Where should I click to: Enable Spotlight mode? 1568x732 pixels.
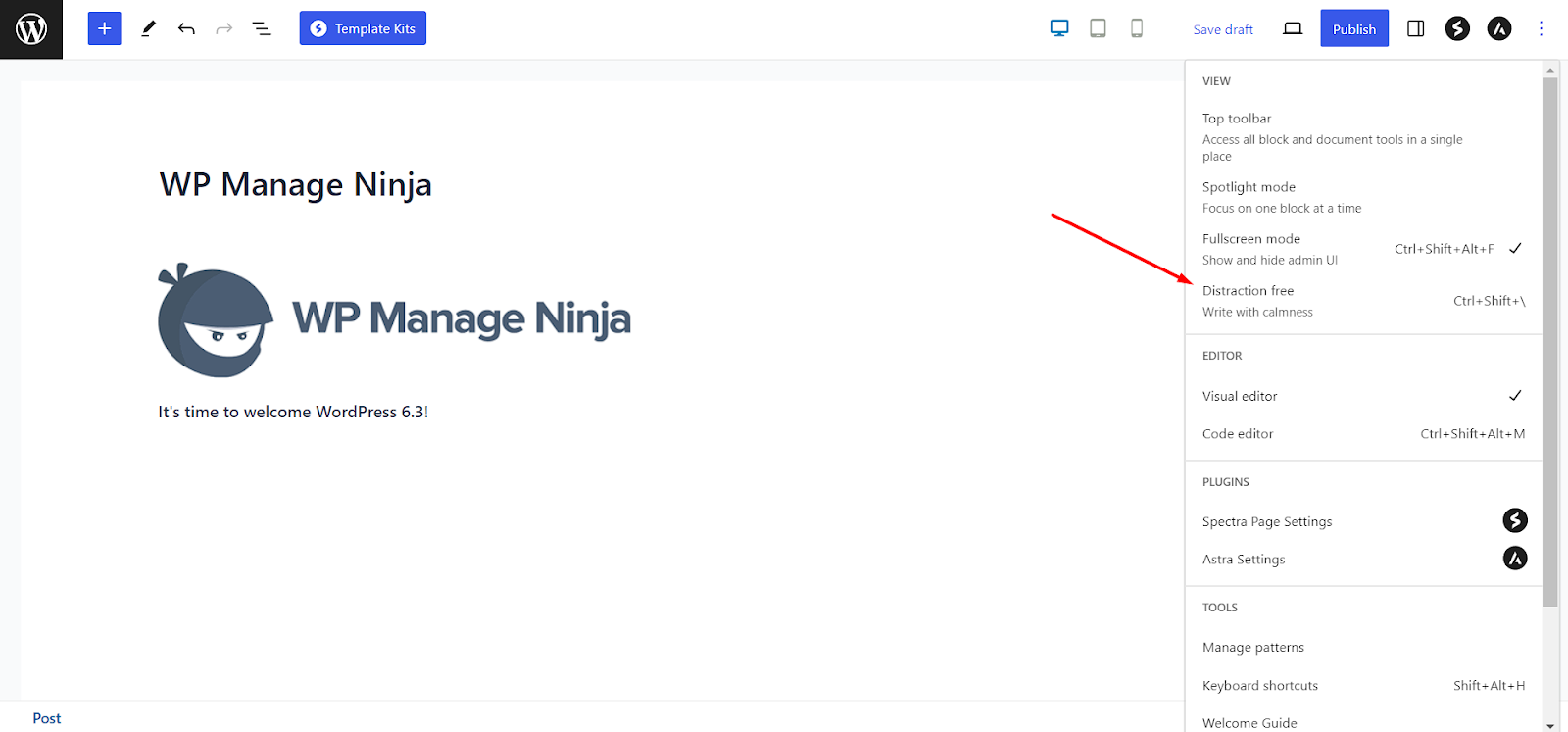pos(1363,197)
